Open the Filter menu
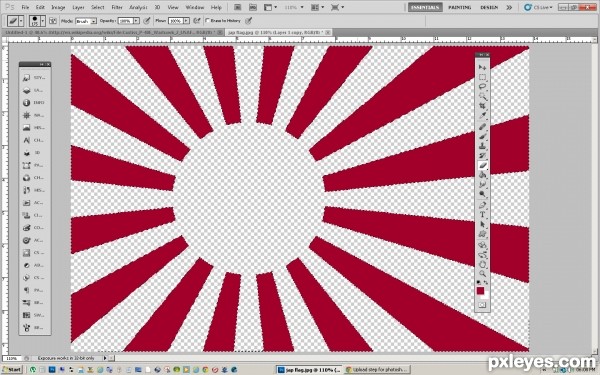Screen dimensions: 600x375 pos(117,7)
